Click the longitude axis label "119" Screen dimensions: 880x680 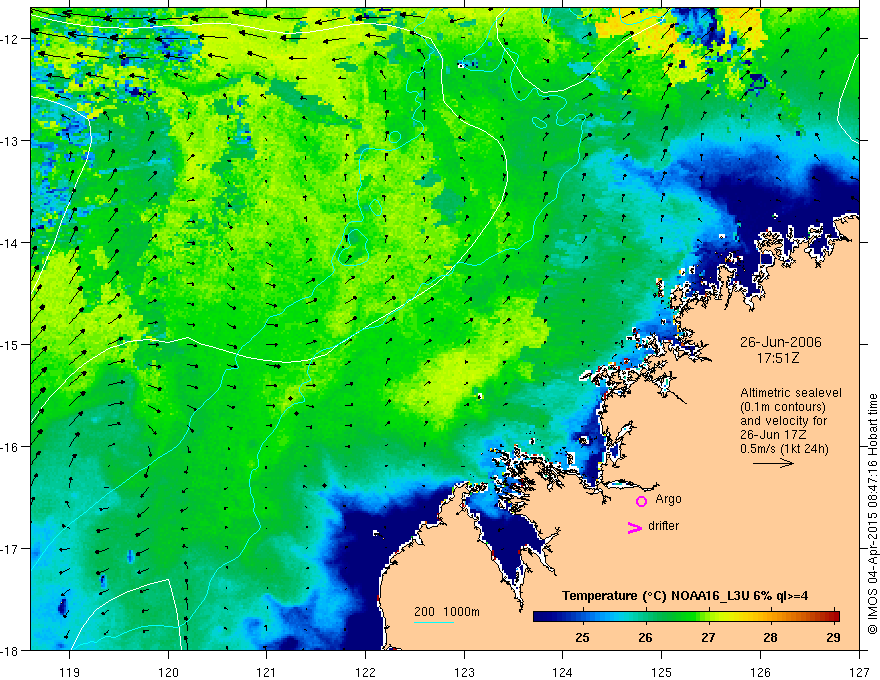70,672
